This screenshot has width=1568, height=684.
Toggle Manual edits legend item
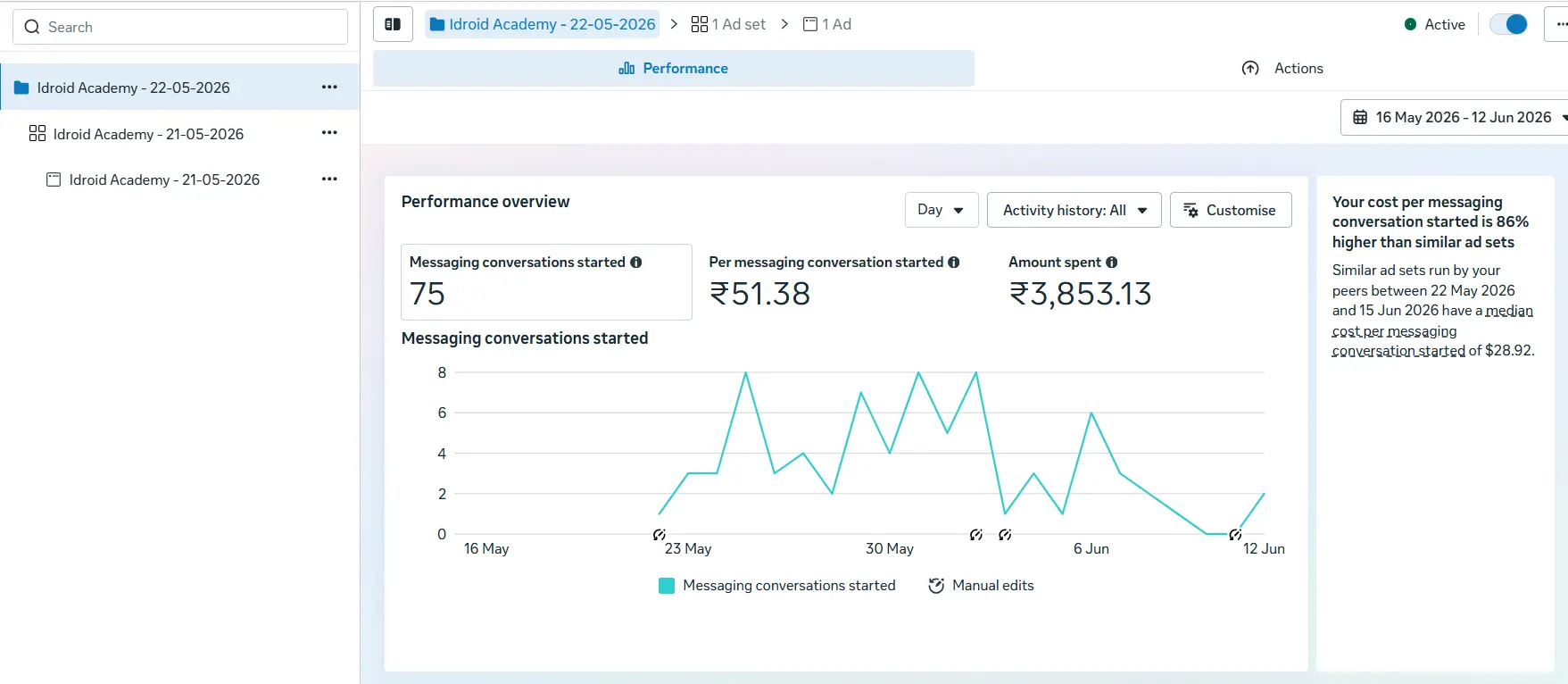click(981, 586)
